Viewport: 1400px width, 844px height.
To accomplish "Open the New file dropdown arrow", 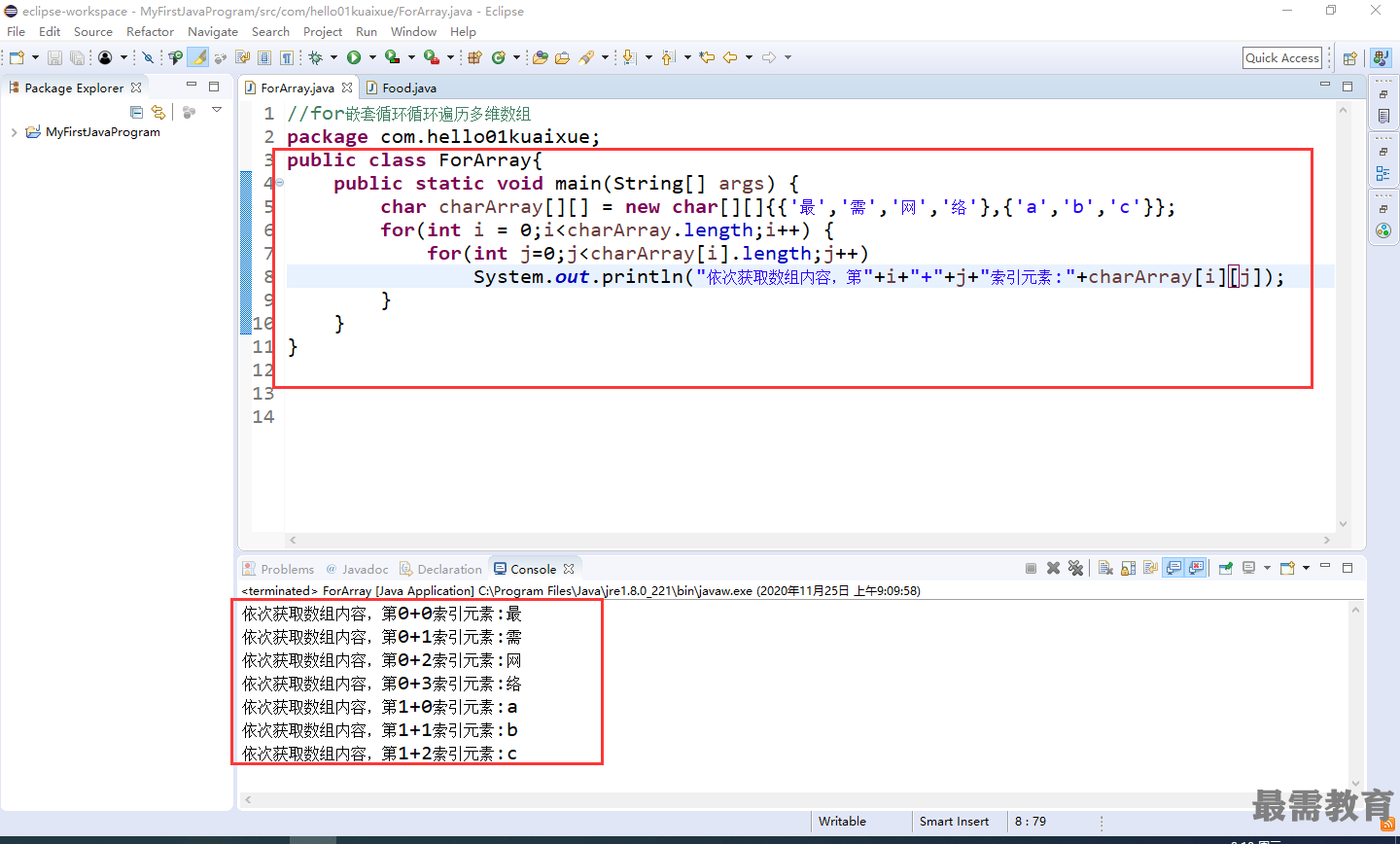I will tap(35, 57).
